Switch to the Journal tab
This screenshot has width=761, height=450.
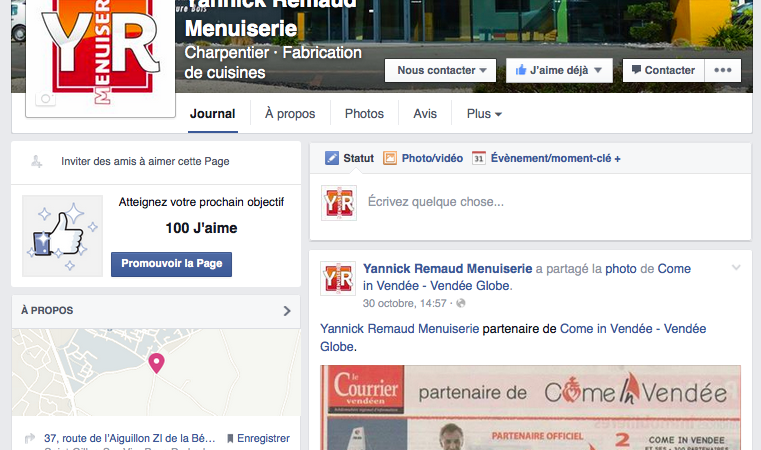pyautogui.click(x=213, y=114)
